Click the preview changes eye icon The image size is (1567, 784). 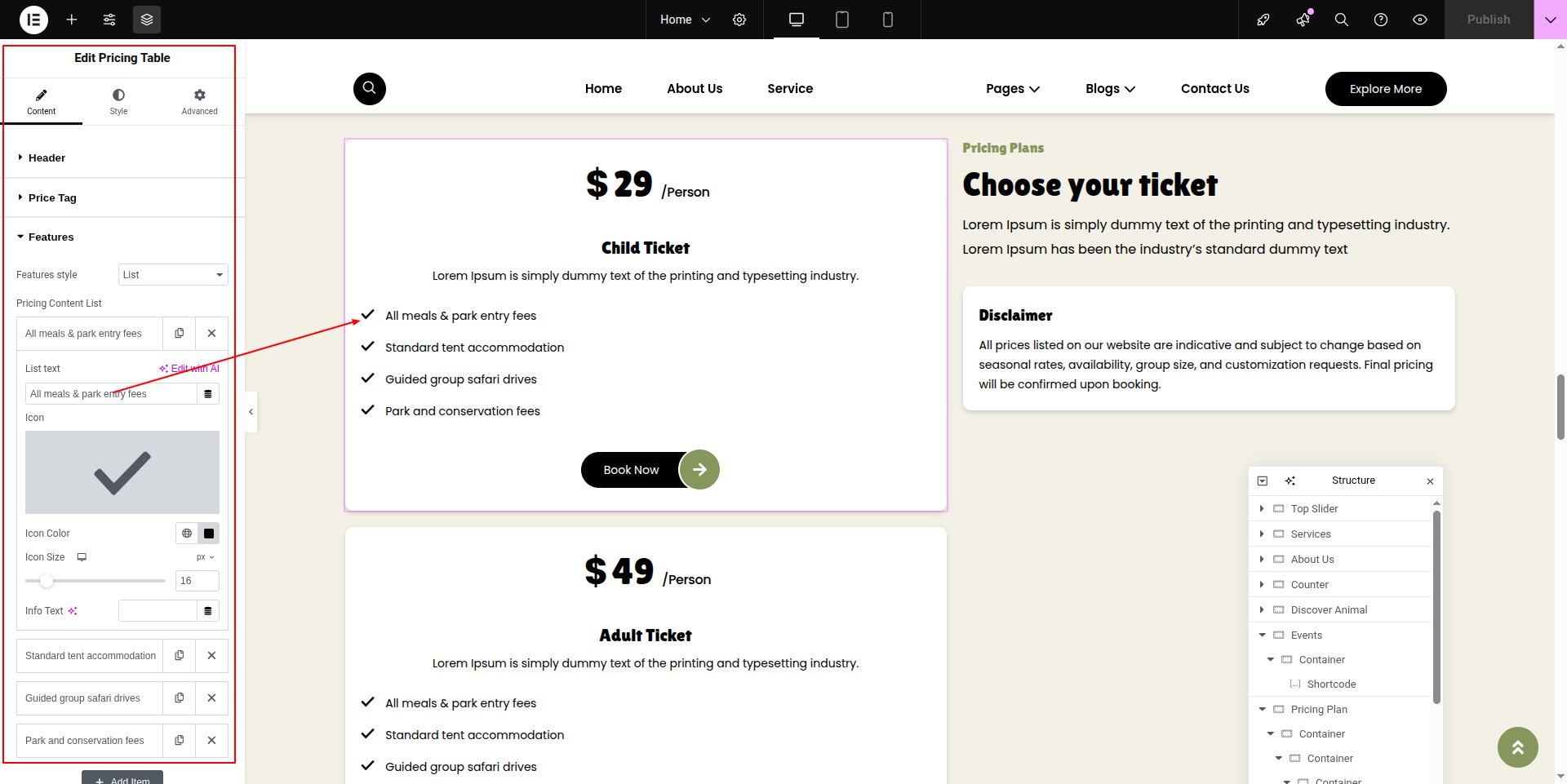tap(1420, 20)
